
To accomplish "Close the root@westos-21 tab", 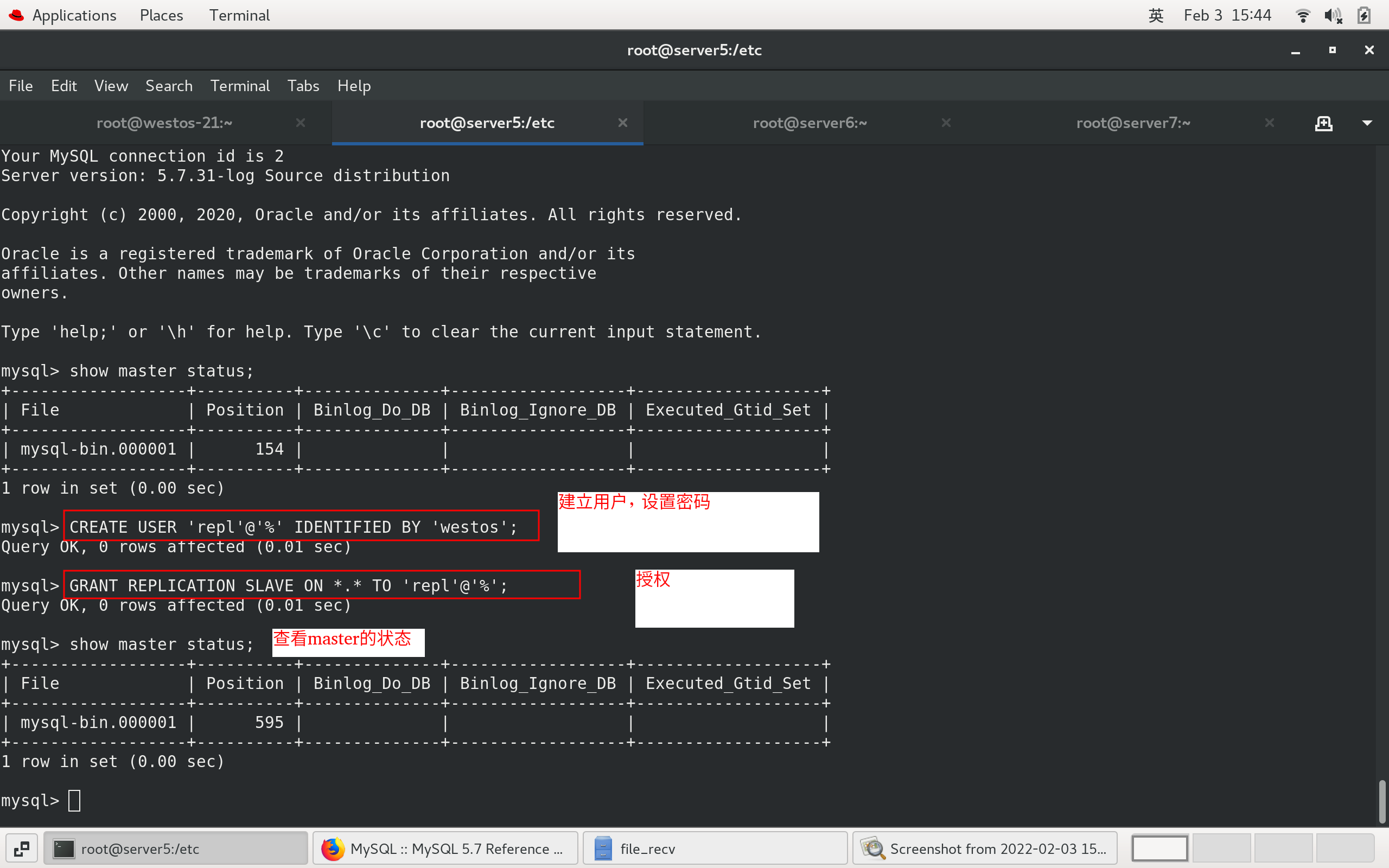I will 301,123.
